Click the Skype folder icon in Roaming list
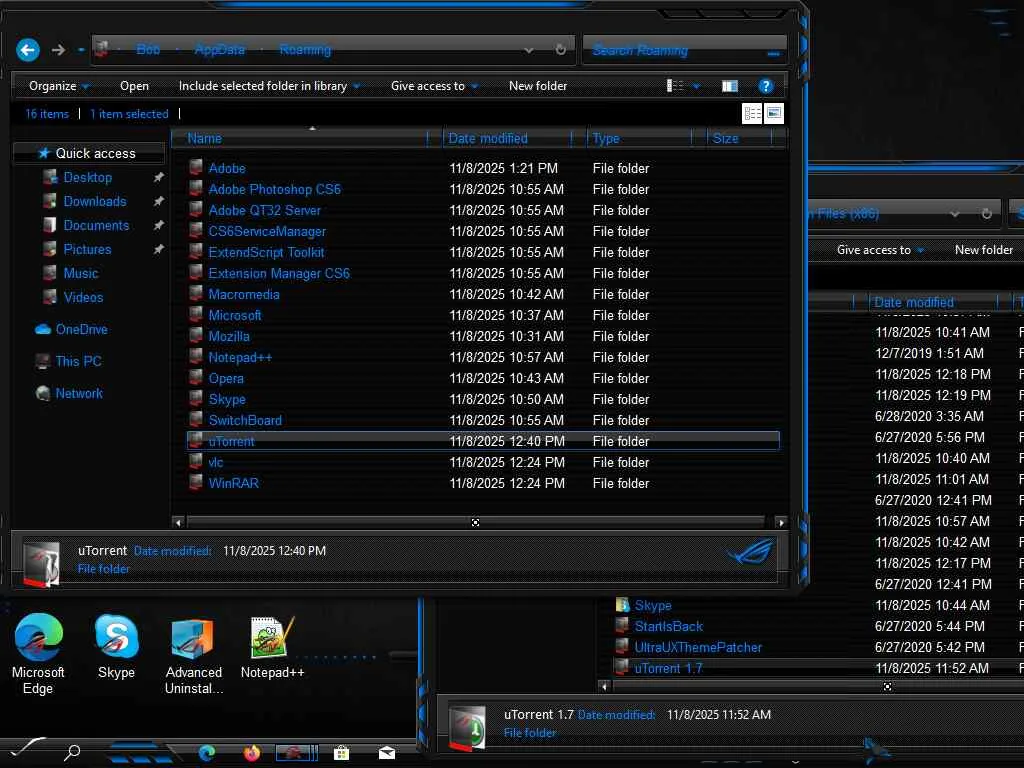 click(196, 398)
